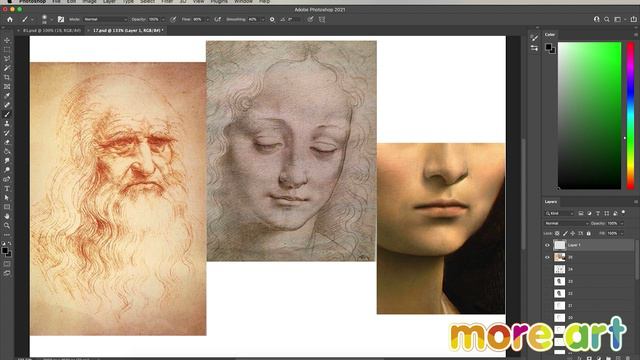Select the Color panel tab
The width and height of the screenshot is (640, 360).
(550, 35)
